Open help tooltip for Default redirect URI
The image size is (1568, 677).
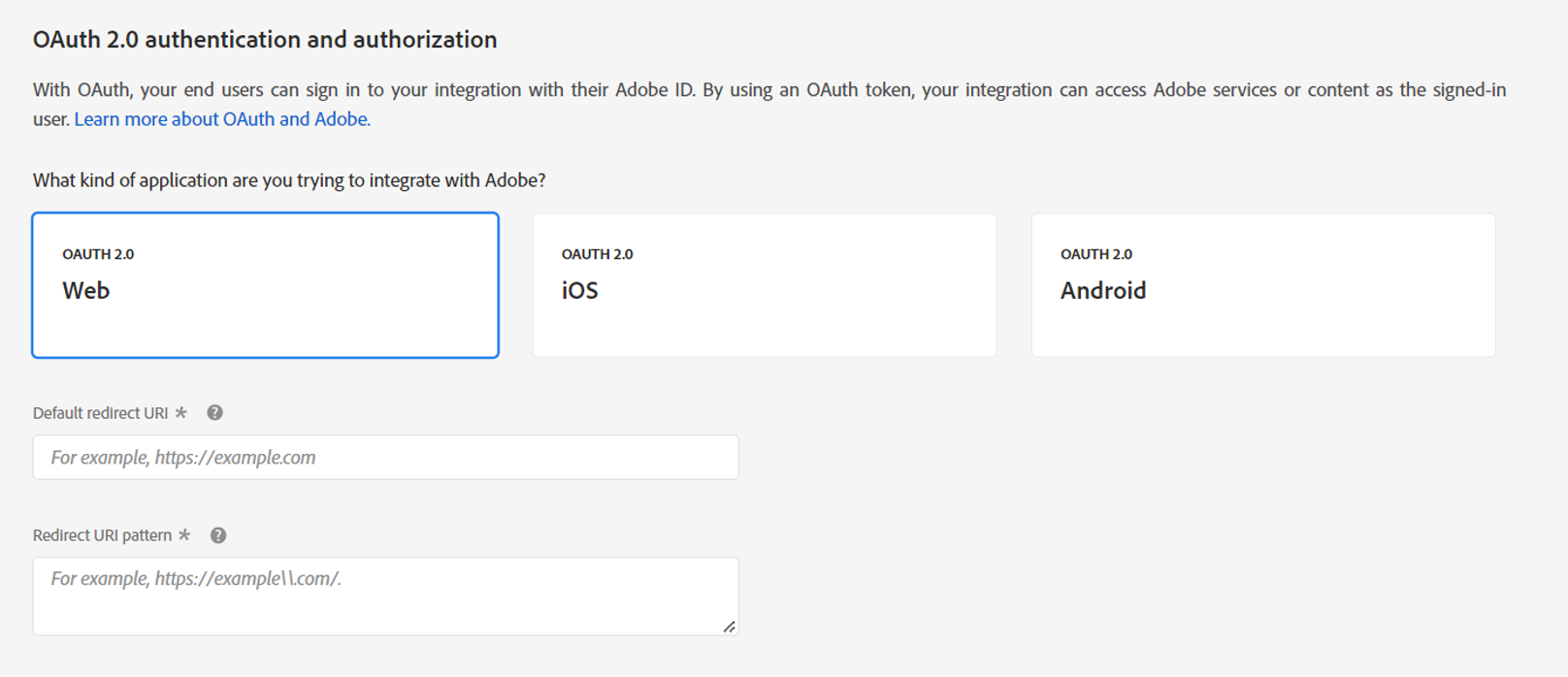215,413
